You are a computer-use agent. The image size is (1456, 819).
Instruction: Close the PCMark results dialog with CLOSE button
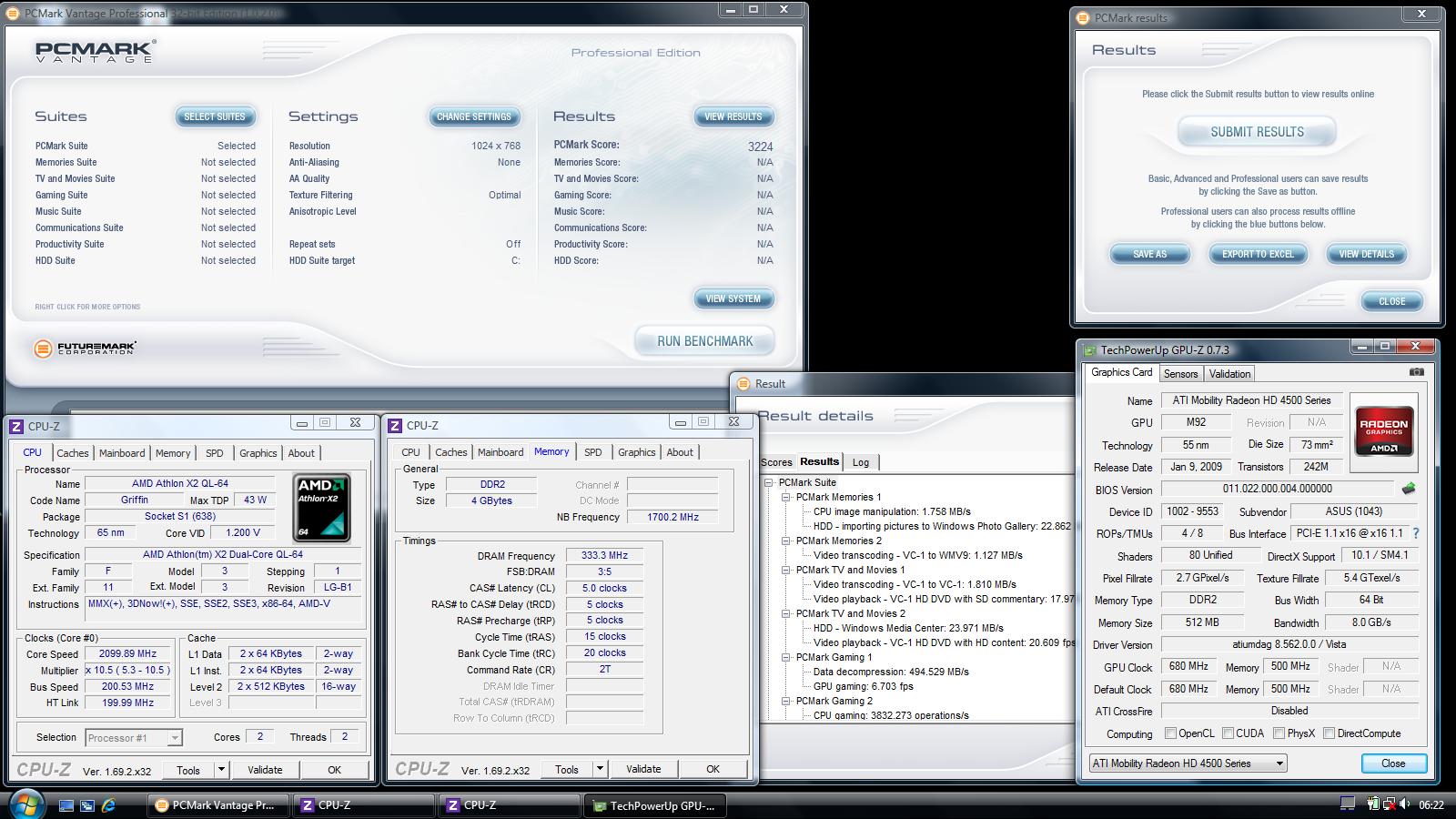pyautogui.click(x=1392, y=301)
